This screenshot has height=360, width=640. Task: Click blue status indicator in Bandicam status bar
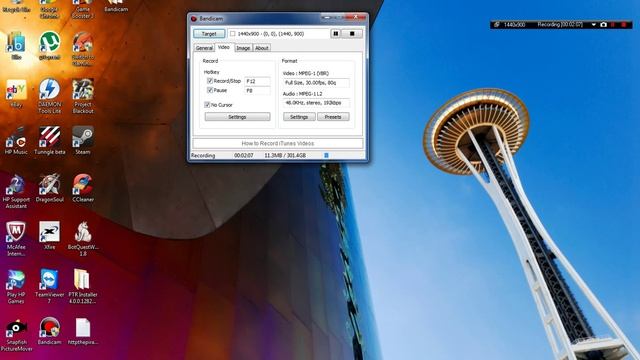click(x=326, y=156)
